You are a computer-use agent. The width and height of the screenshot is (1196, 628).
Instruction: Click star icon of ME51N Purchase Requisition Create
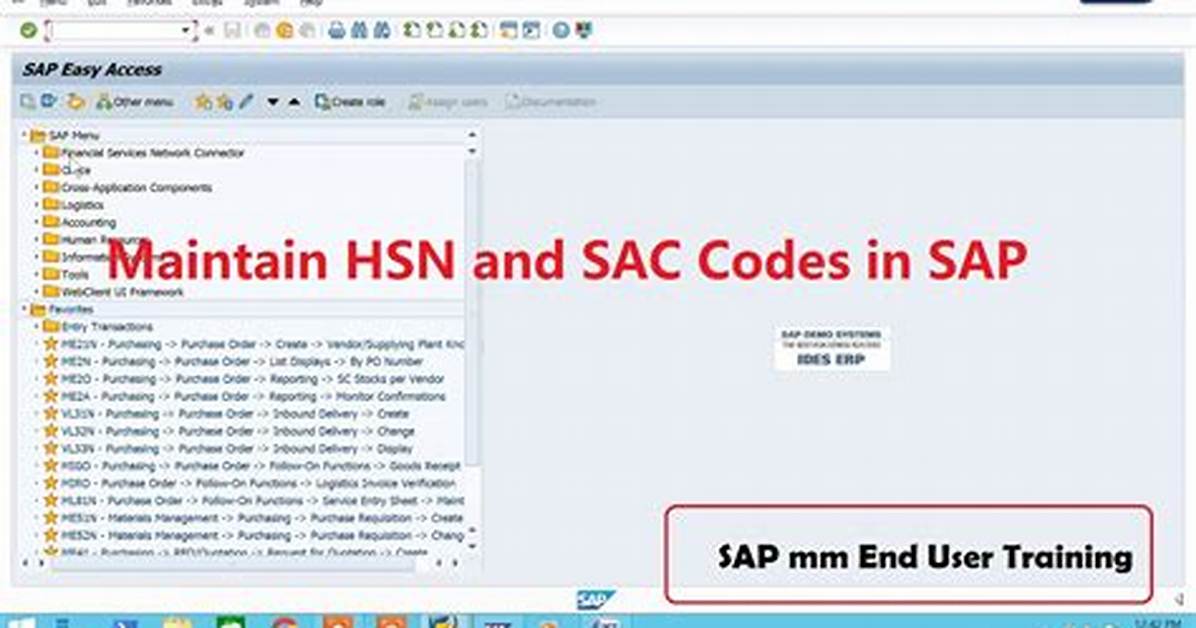click(x=51, y=518)
